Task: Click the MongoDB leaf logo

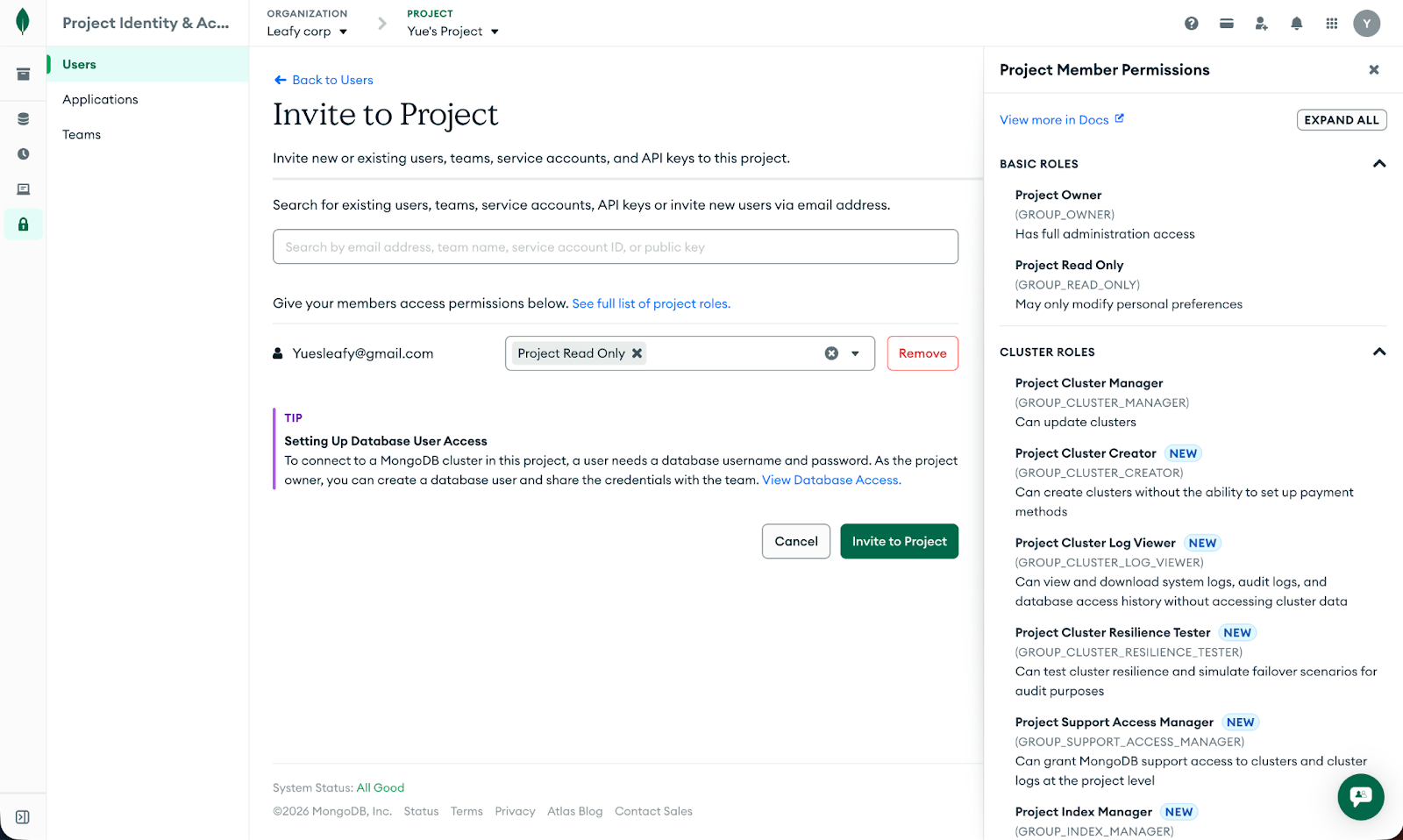Action: point(23,22)
